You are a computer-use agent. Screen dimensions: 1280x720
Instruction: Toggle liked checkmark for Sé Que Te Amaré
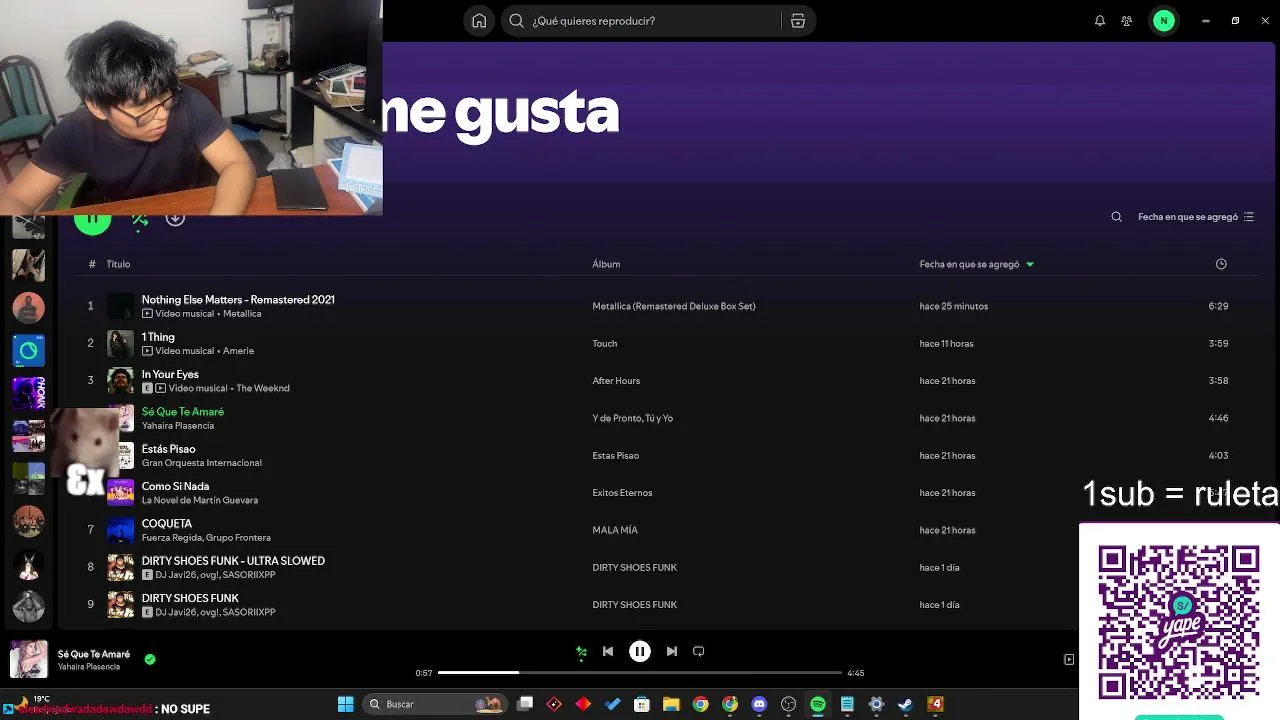[150, 660]
